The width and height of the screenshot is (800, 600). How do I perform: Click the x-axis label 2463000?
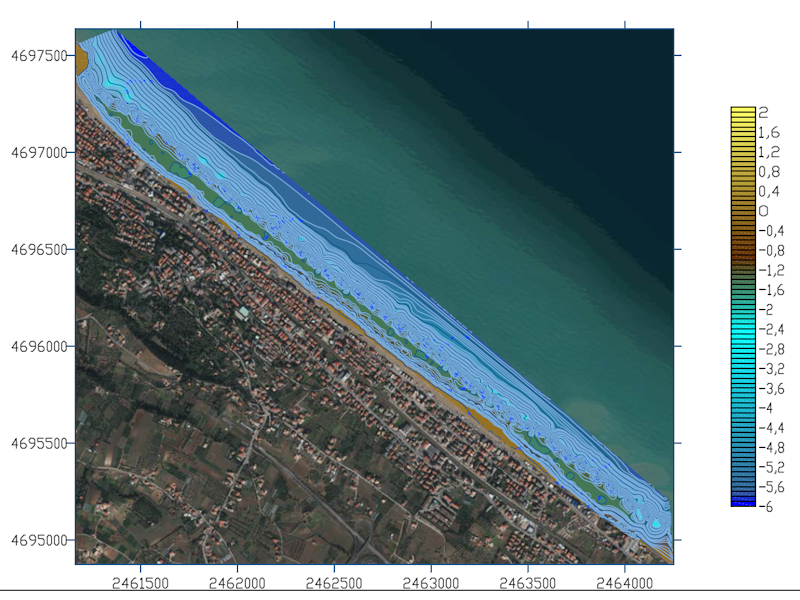431,583
